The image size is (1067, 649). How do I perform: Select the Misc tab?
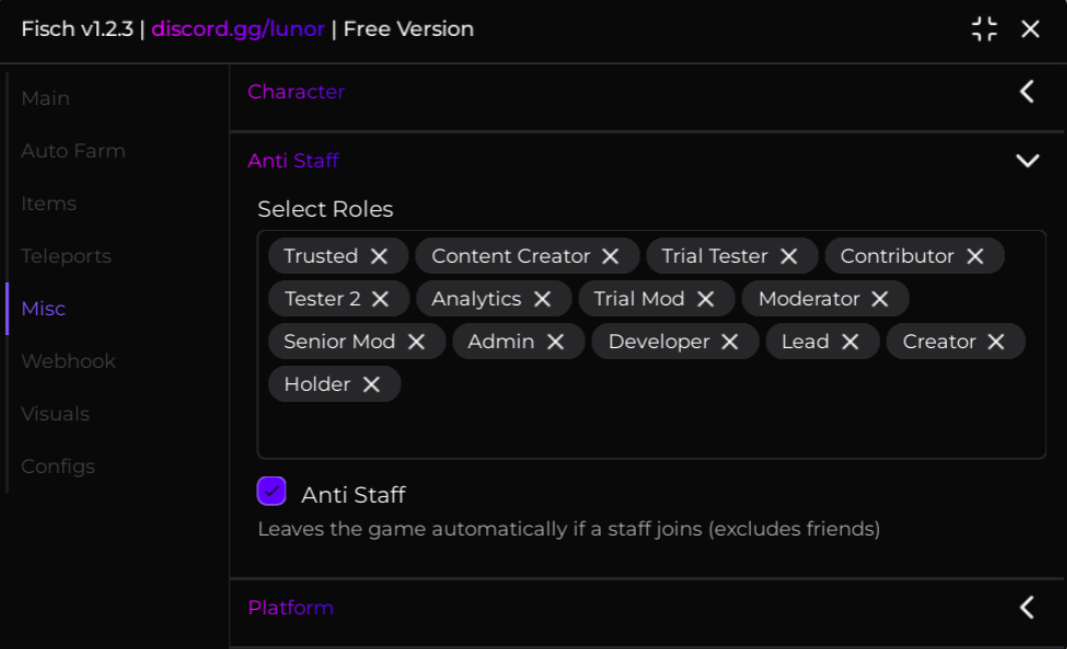(44, 308)
